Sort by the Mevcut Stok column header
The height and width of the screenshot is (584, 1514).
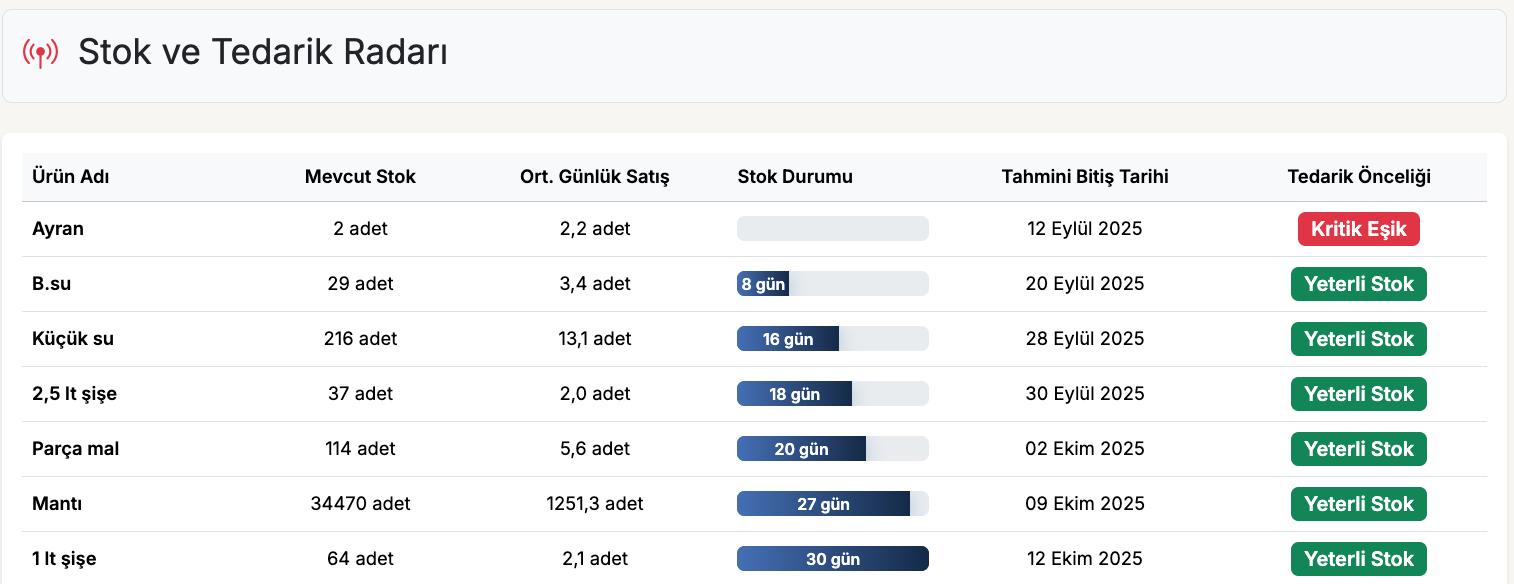click(360, 176)
